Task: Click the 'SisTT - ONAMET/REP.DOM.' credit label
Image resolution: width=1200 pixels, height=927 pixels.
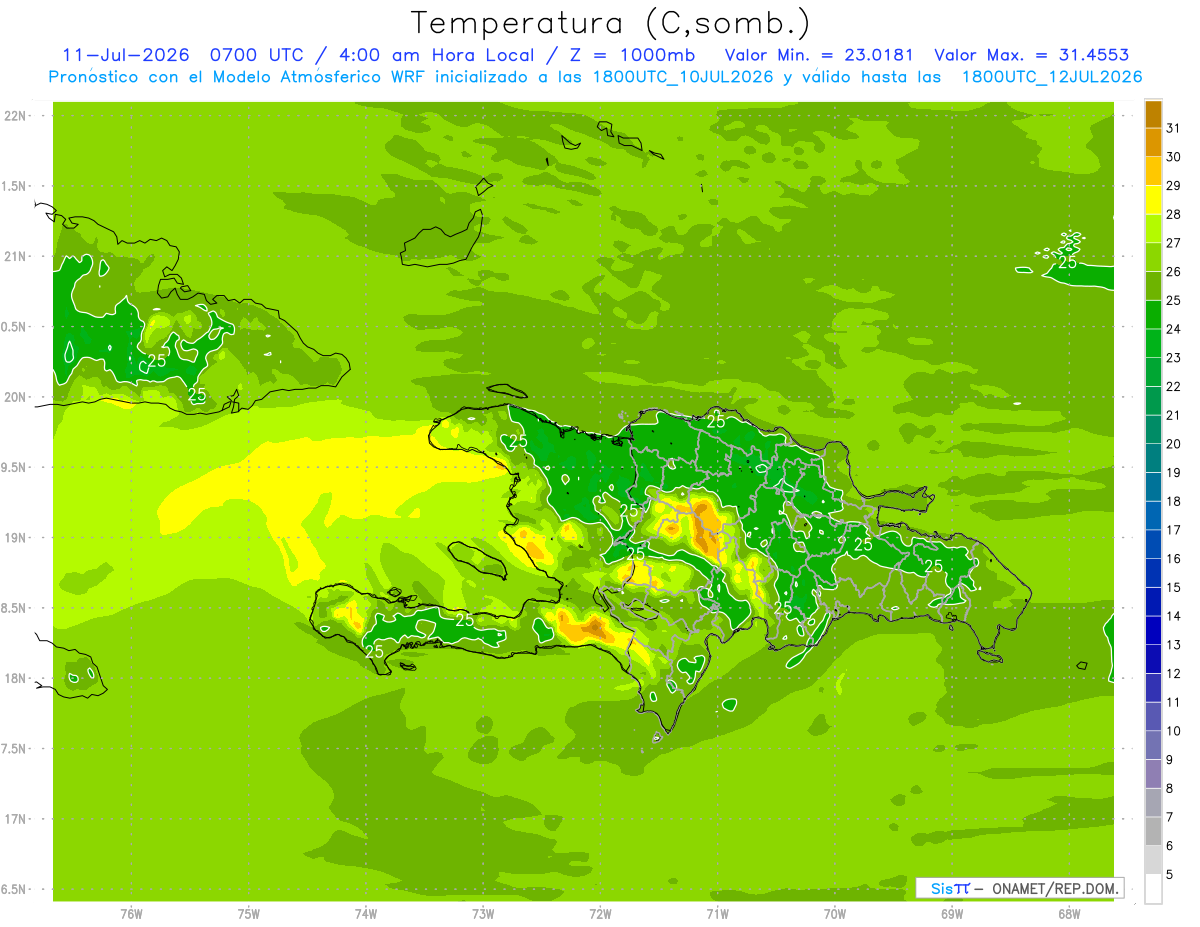Action: (x=1019, y=888)
